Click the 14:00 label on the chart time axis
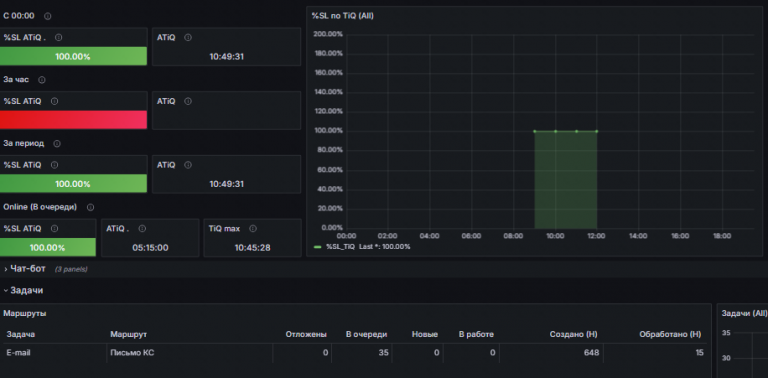Screen dimensions: 768x378 (x=638, y=236)
